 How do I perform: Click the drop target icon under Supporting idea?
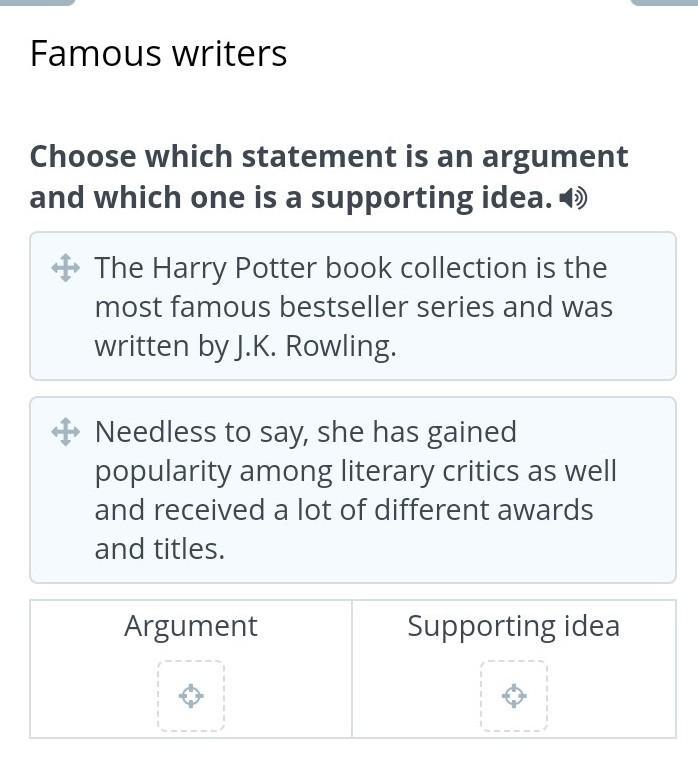(x=514, y=696)
